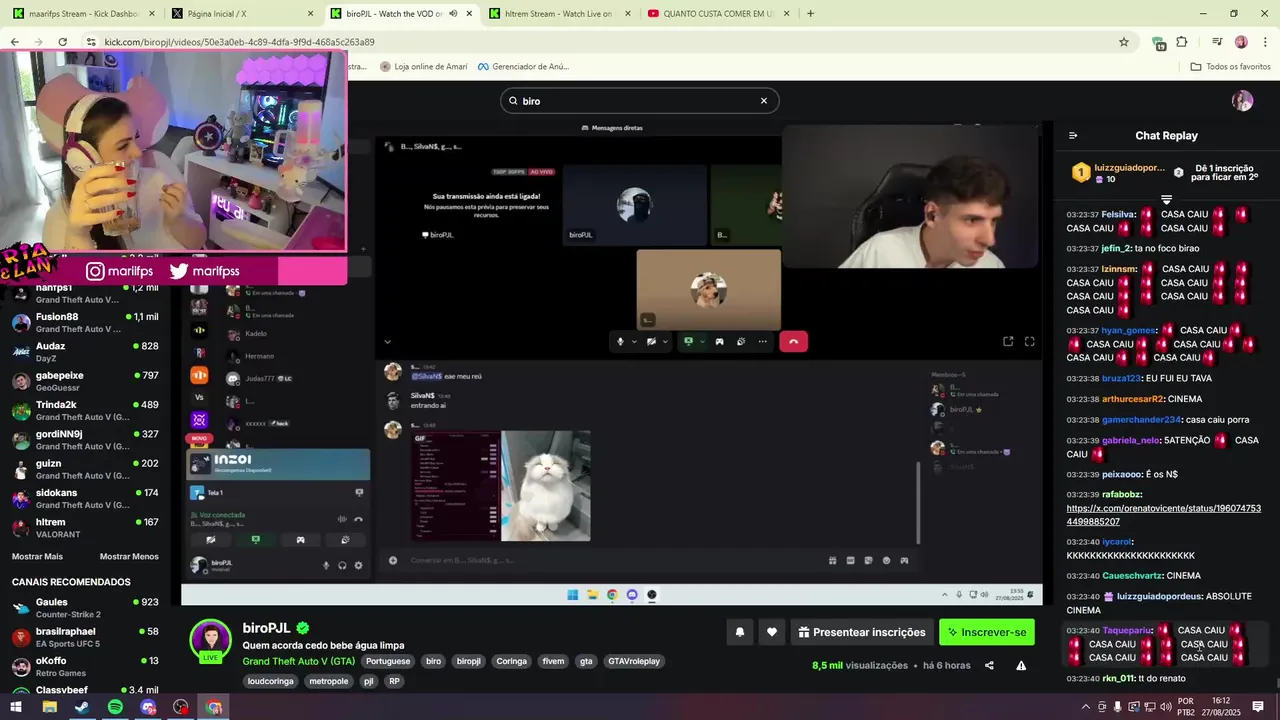Show hidden system tray icons
This screenshot has height=720, width=1280.
pos(1086,707)
